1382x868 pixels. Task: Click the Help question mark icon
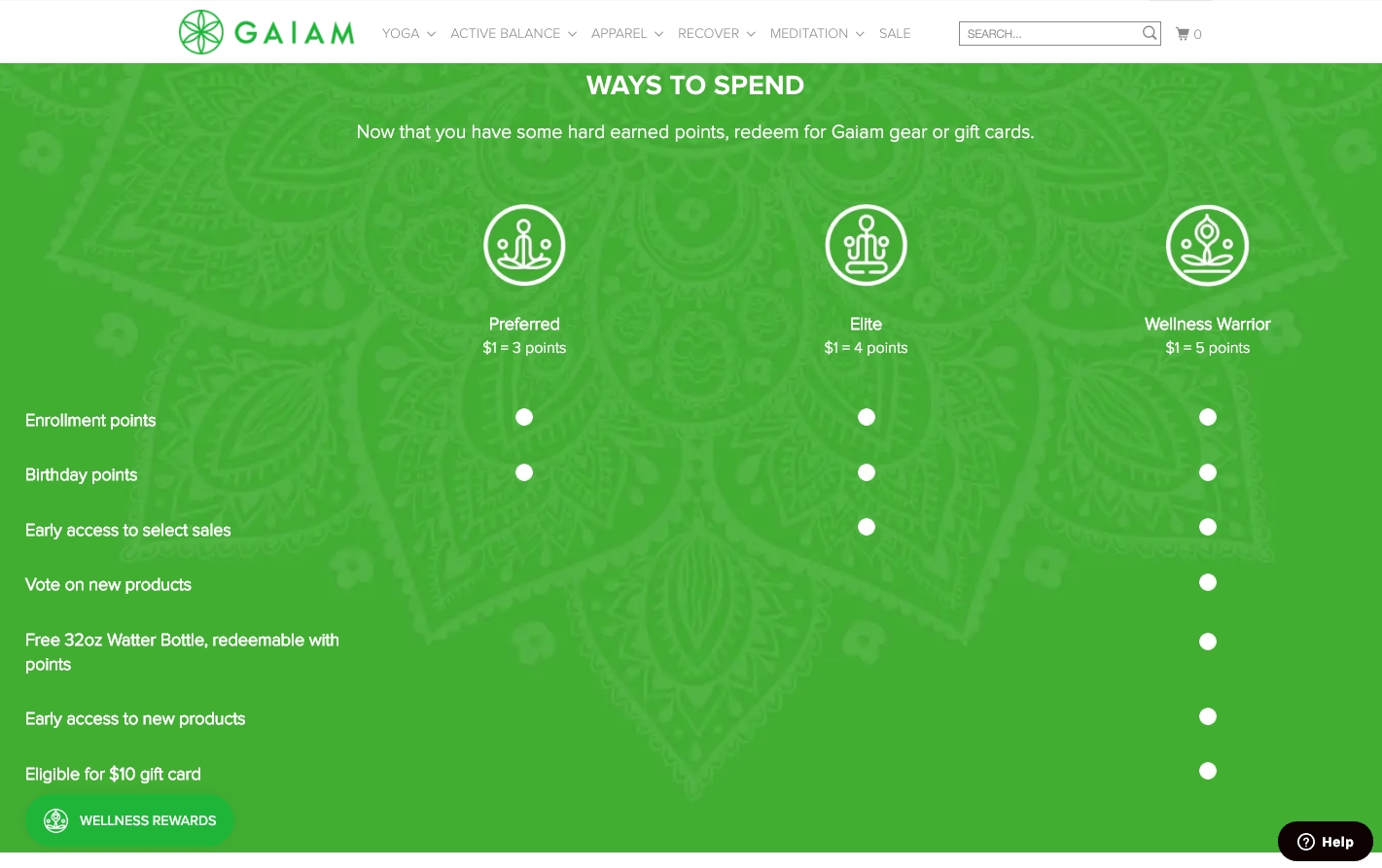coord(1306,842)
